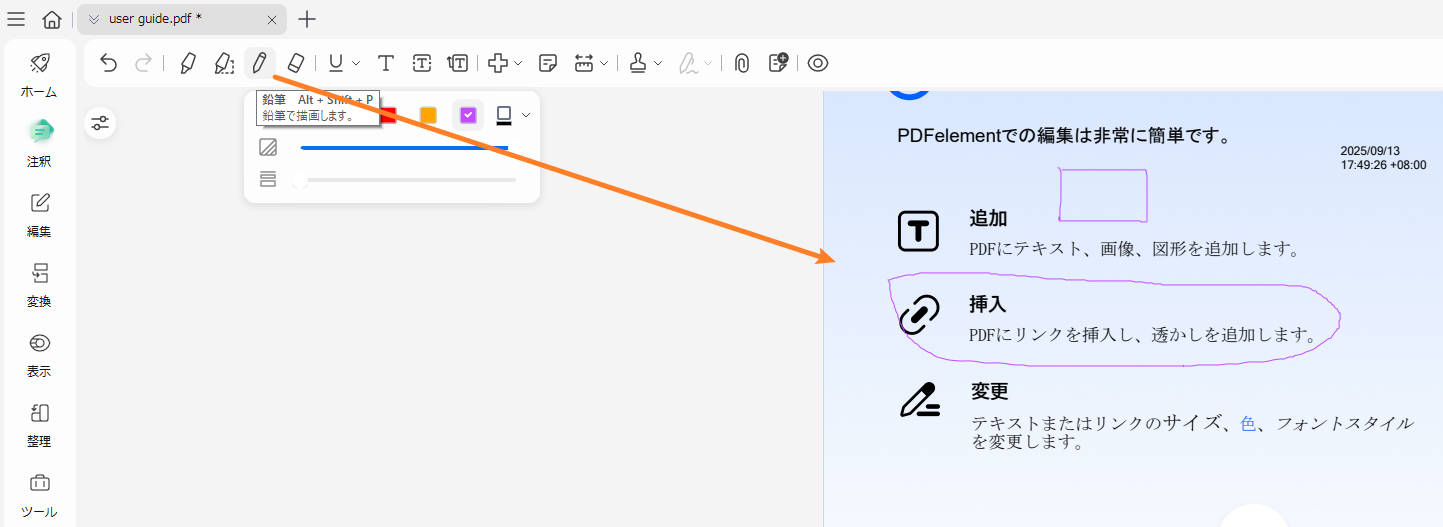Open the stamp tool dropdown arrow
The width and height of the screenshot is (1443, 527).
coord(658,64)
